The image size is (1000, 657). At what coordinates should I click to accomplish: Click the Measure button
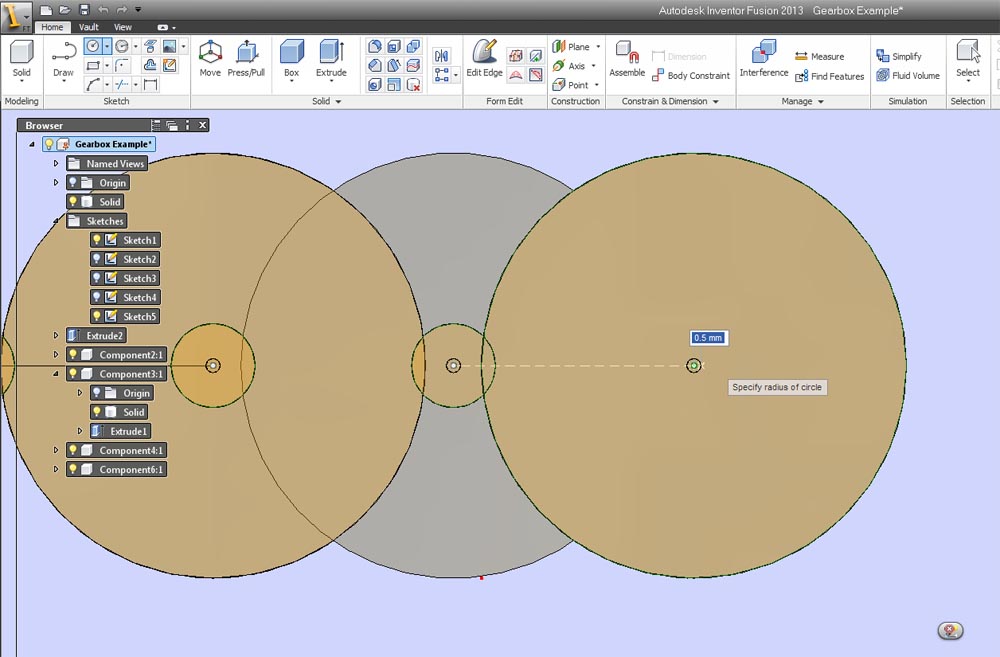(820, 57)
